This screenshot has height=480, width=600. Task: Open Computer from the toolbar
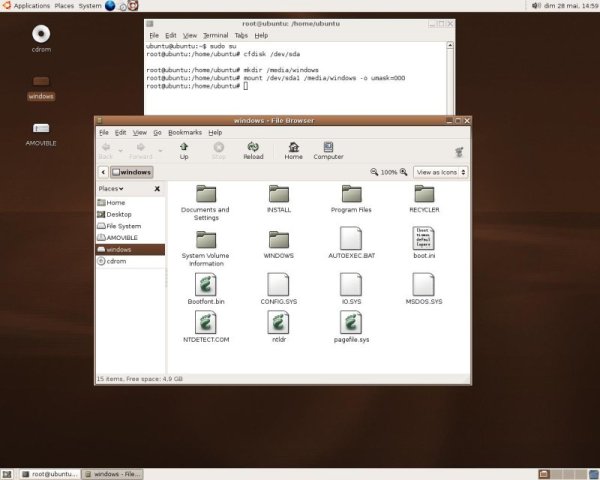[328, 151]
